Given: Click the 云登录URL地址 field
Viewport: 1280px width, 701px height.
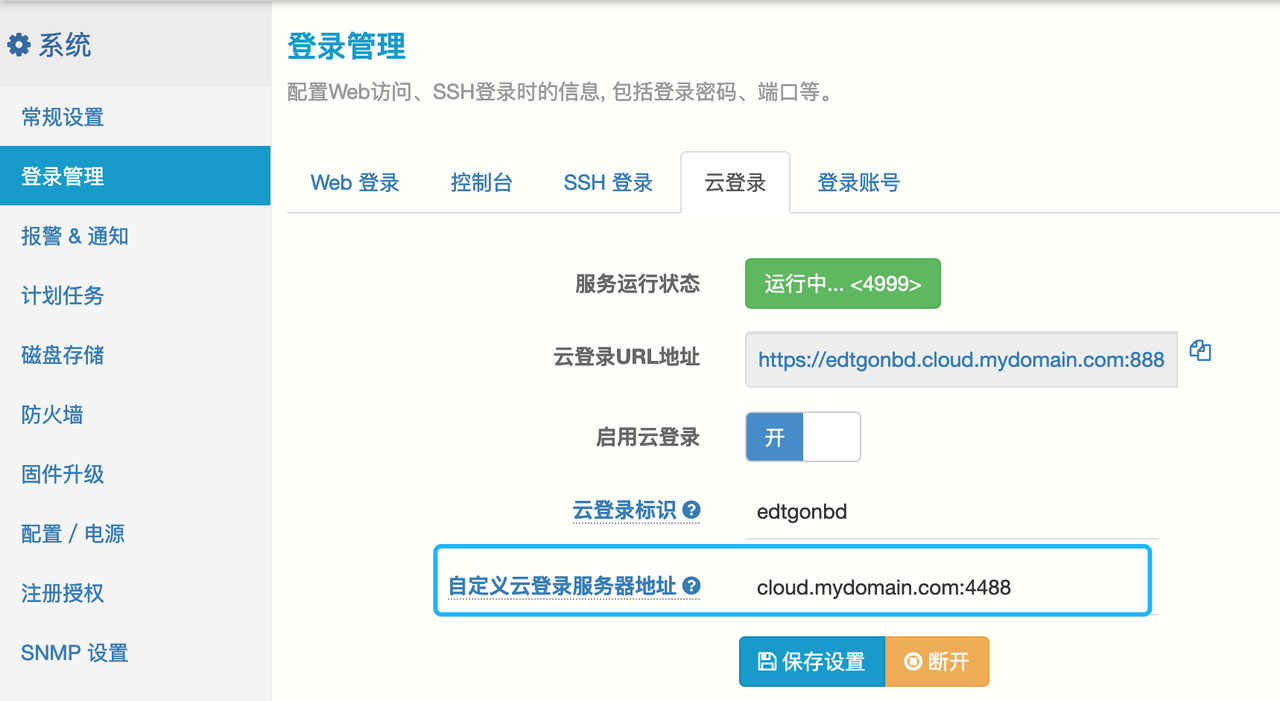Looking at the screenshot, I should click(960, 360).
